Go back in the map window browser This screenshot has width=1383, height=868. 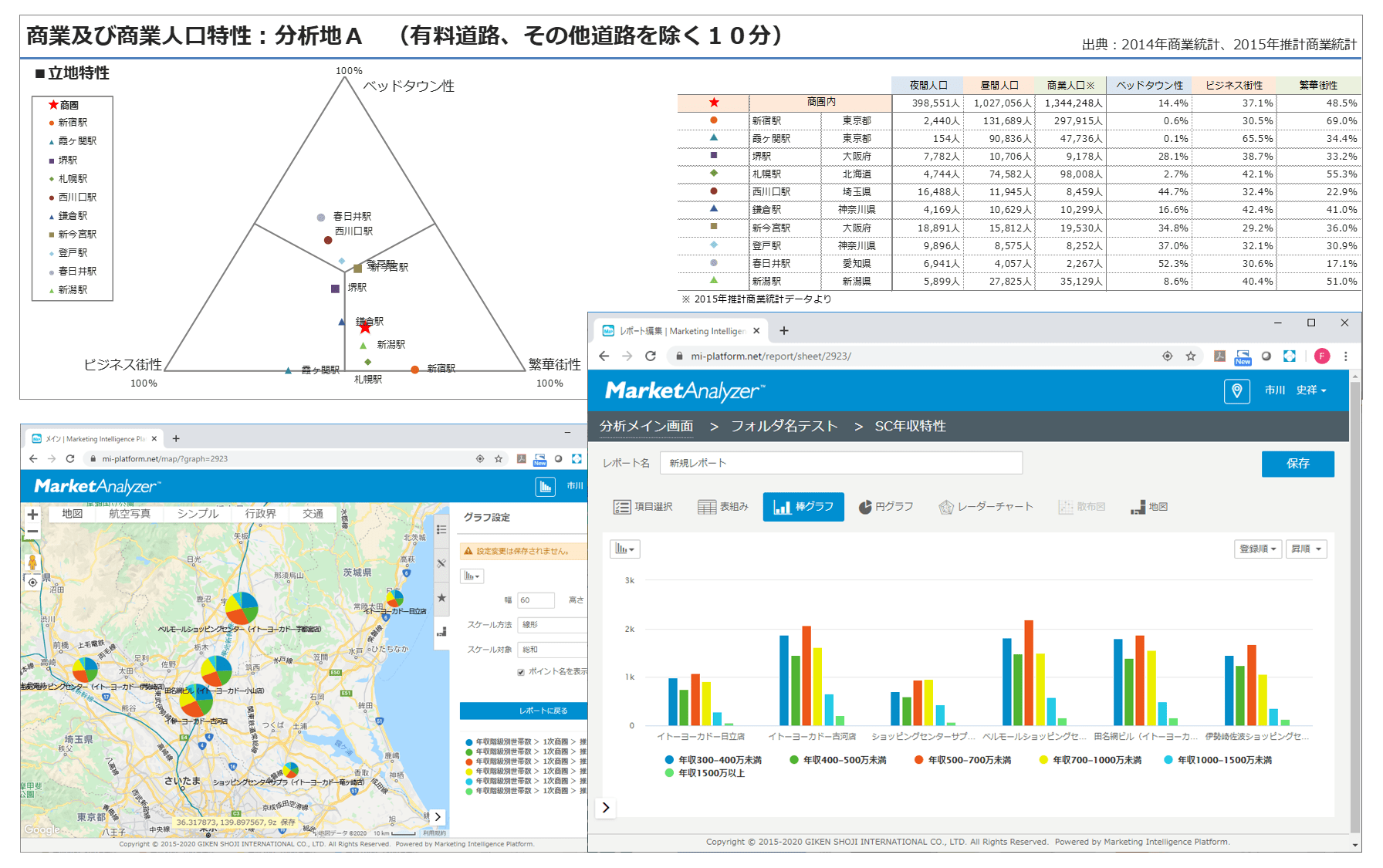(x=33, y=459)
